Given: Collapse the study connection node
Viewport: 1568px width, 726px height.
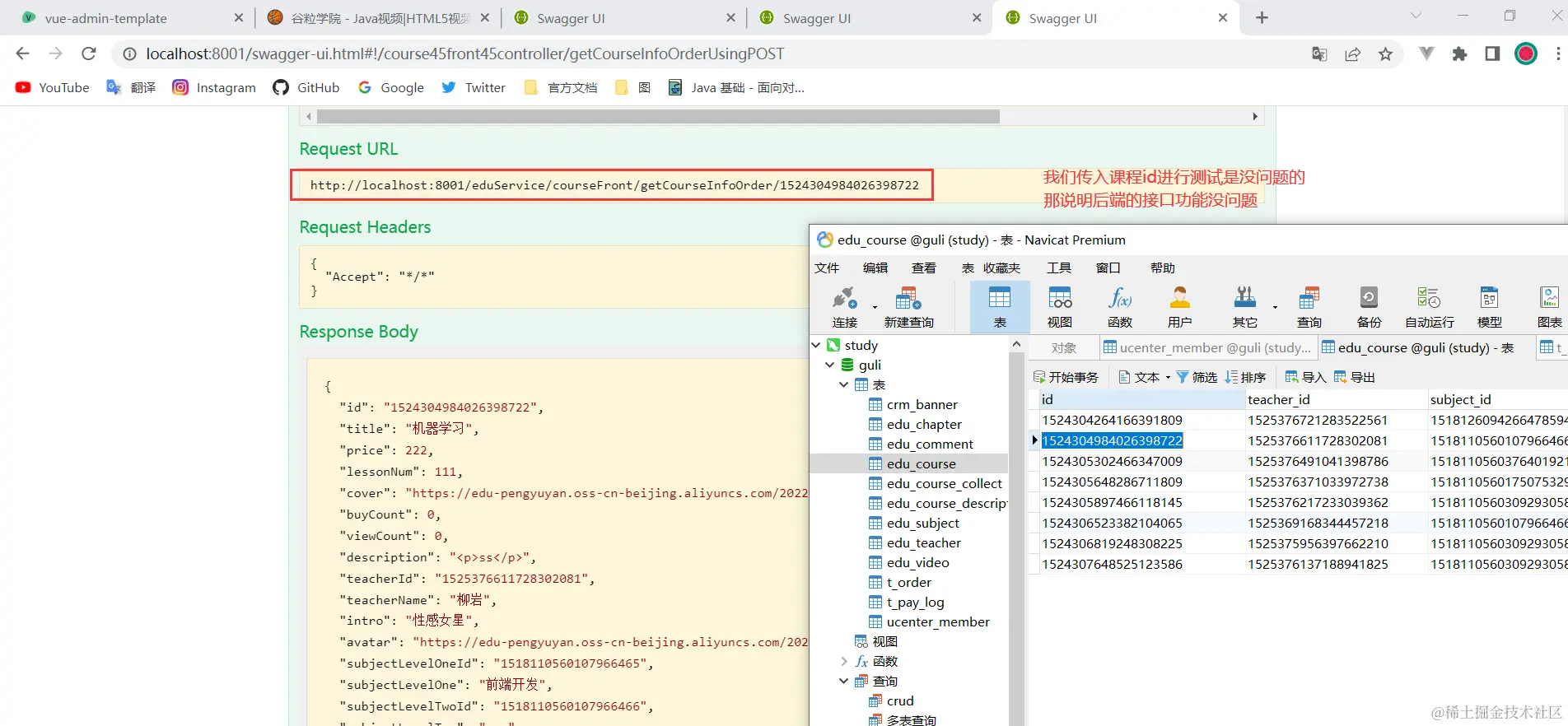Looking at the screenshot, I should click(x=816, y=345).
